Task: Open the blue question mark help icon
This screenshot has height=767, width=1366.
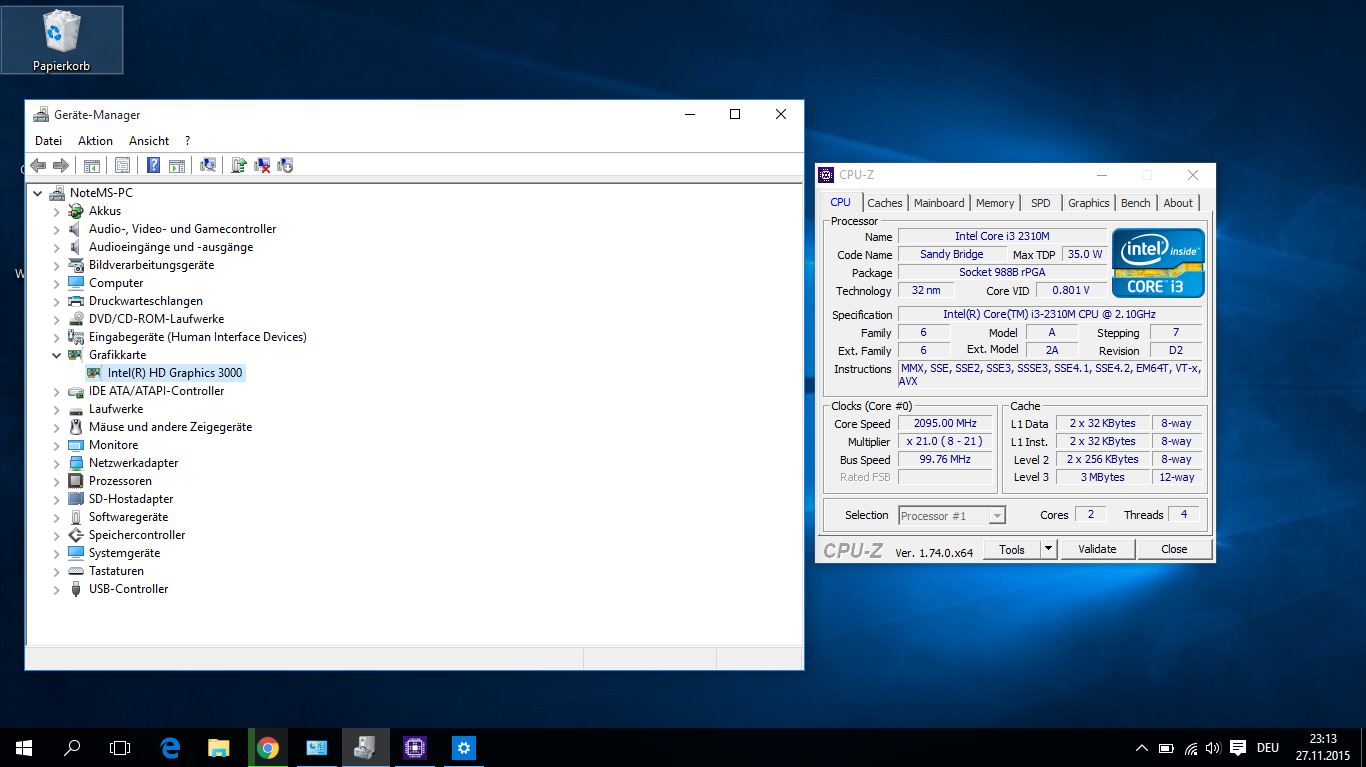Action: click(154, 165)
